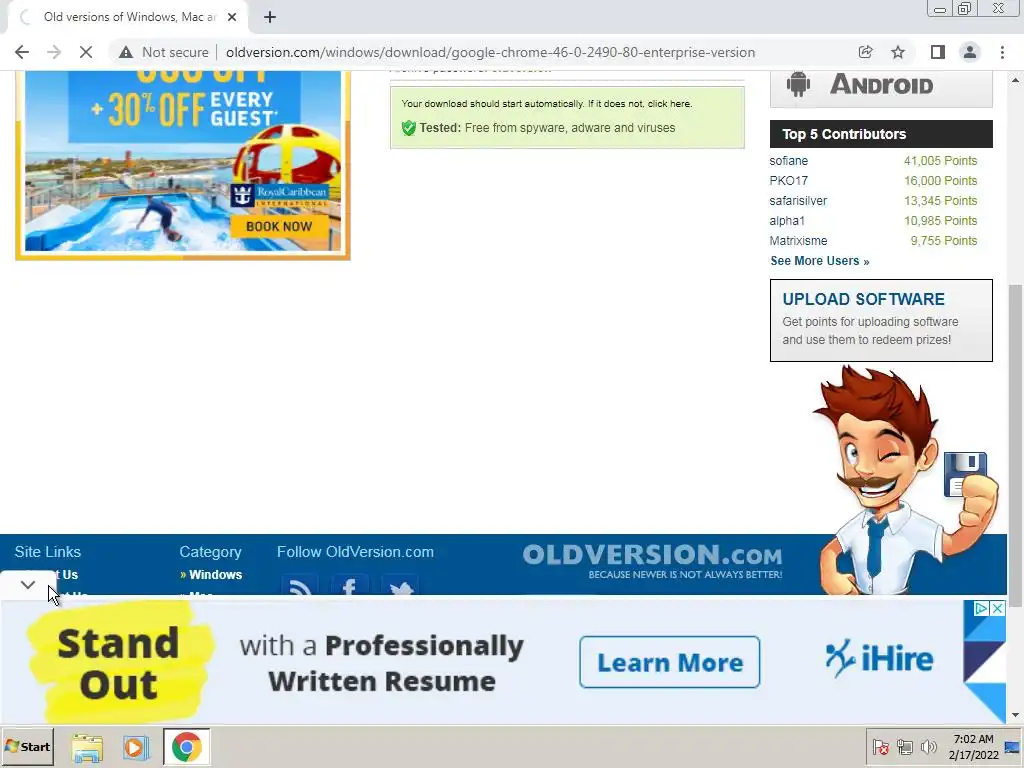Click 41,005 Points for sofiane

[940, 161]
